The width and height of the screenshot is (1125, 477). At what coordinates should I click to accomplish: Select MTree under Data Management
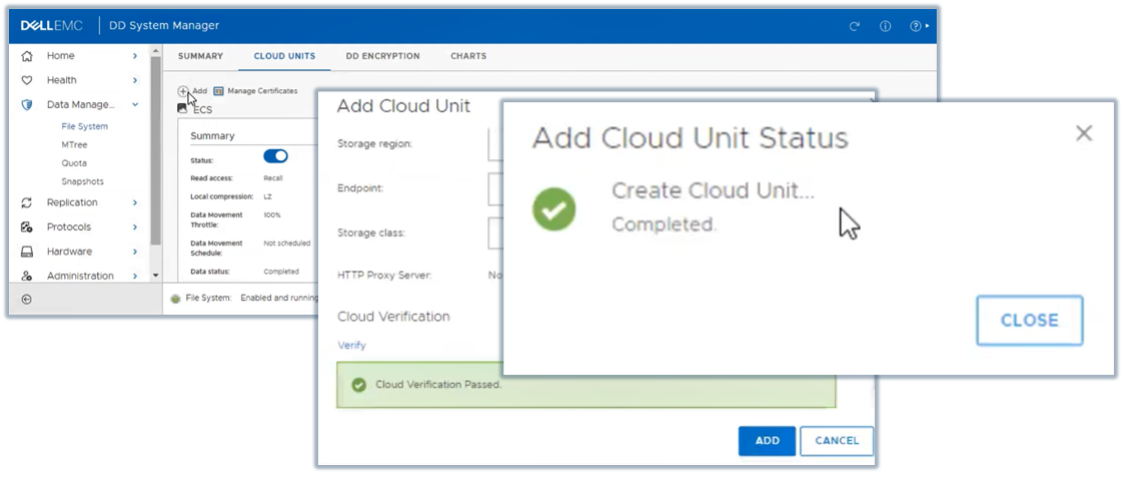[74, 145]
